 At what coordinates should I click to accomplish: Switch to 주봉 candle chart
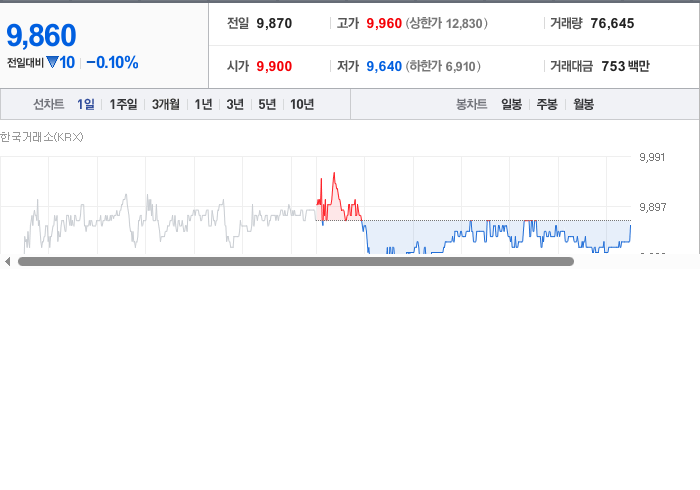(x=547, y=104)
